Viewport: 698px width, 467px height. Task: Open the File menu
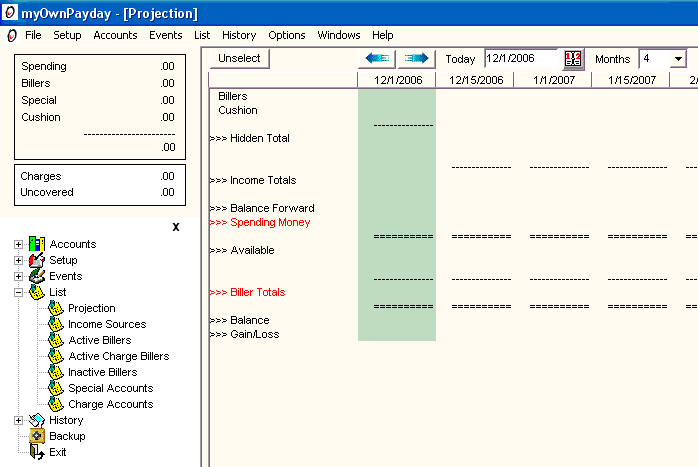coord(33,35)
